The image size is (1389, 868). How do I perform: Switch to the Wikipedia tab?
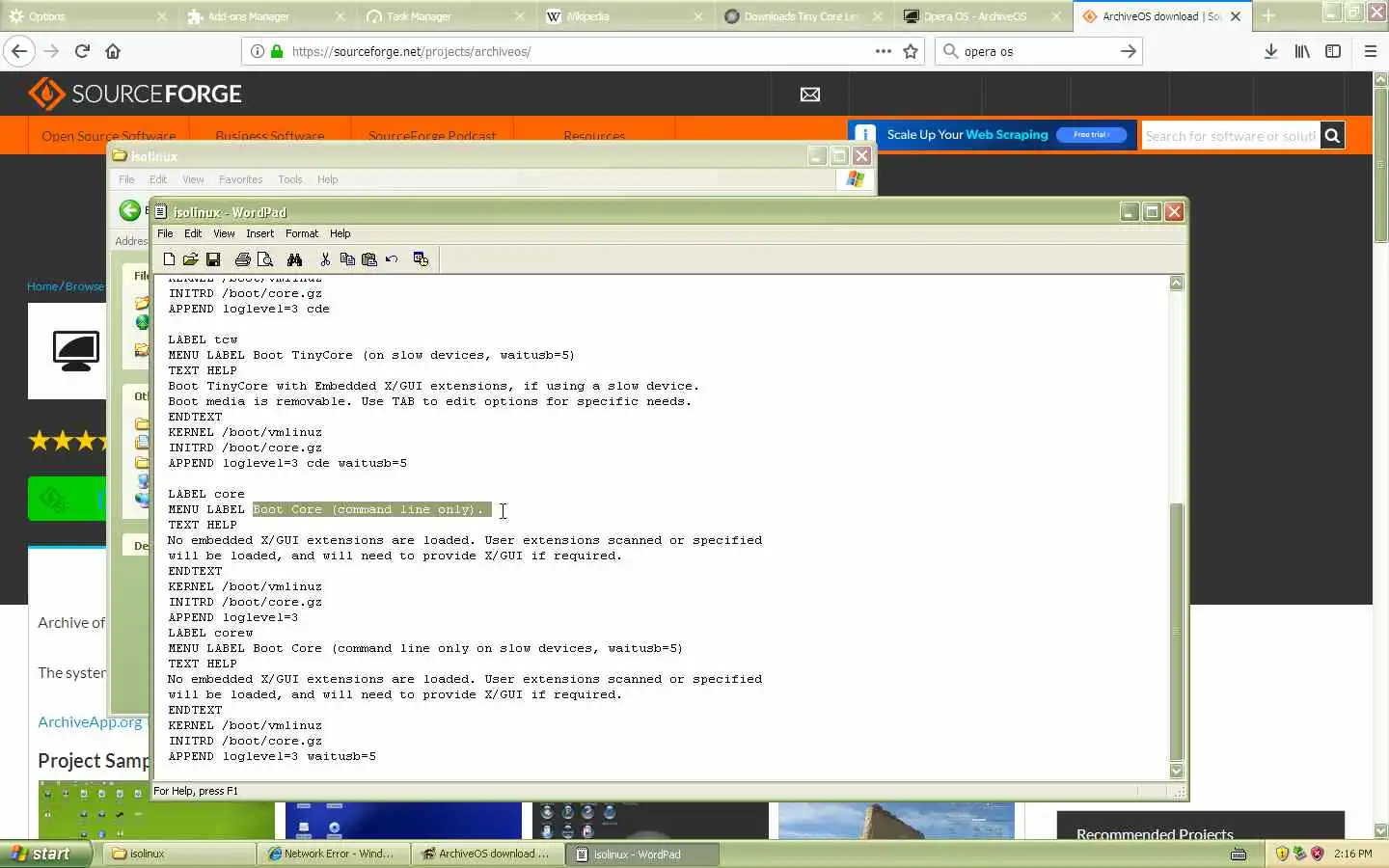tap(625, 16)
